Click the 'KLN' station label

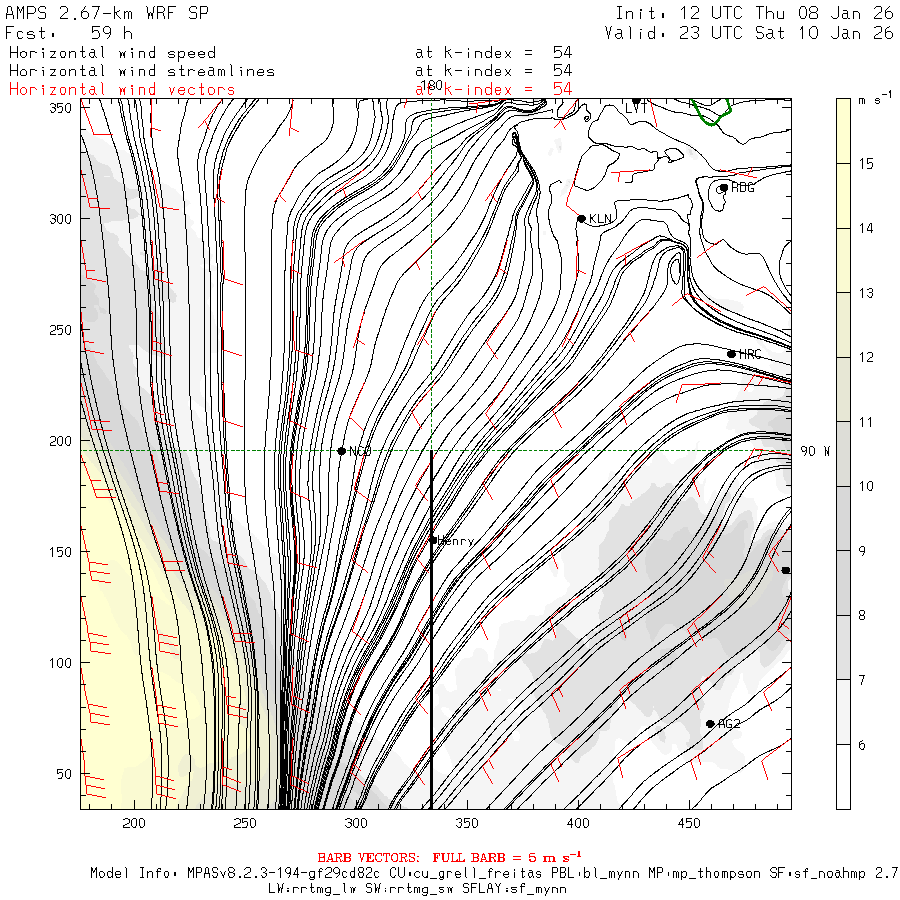click(600, 219)
